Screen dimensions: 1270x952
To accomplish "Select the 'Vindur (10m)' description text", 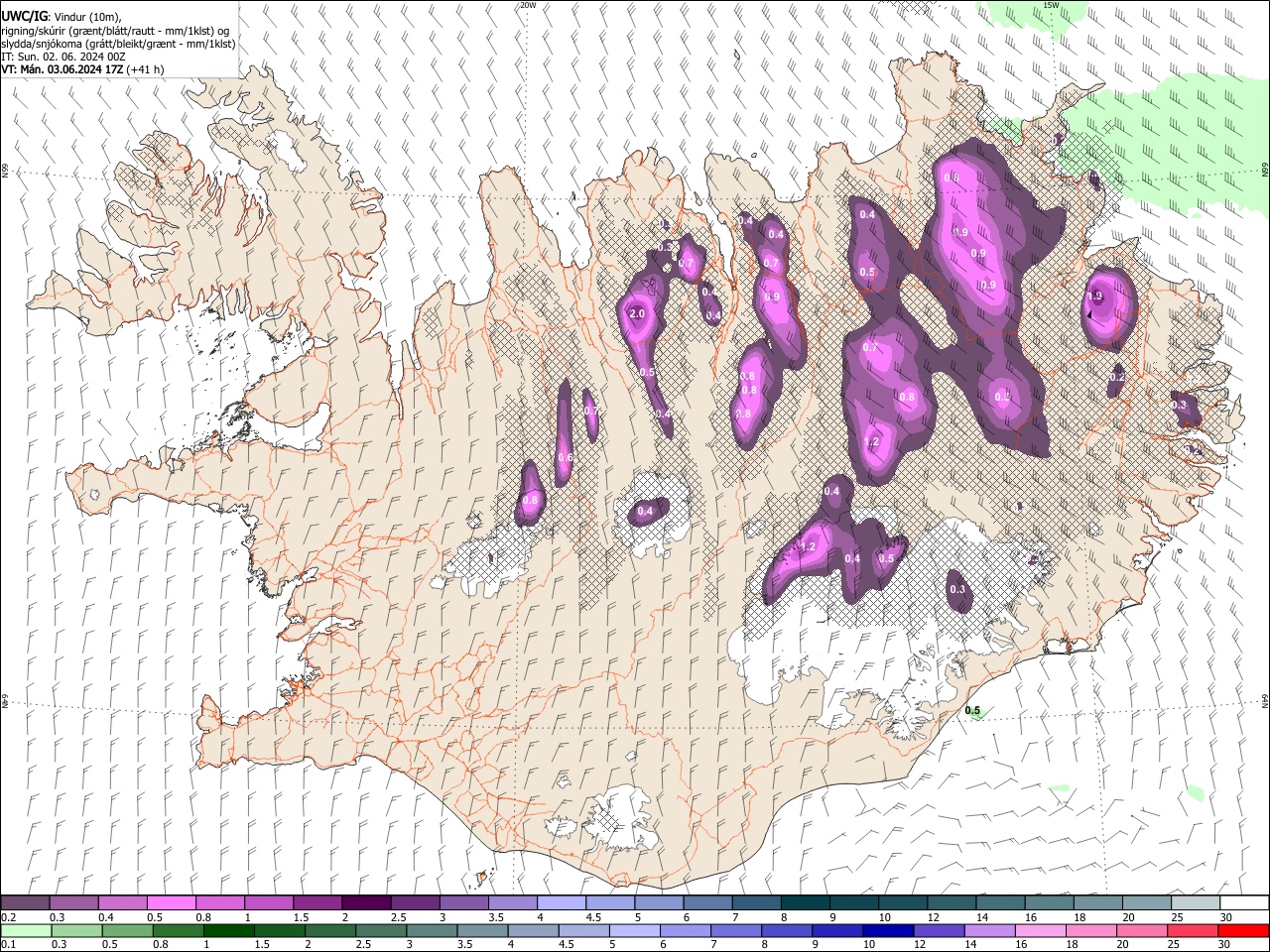I will point(86,17).
